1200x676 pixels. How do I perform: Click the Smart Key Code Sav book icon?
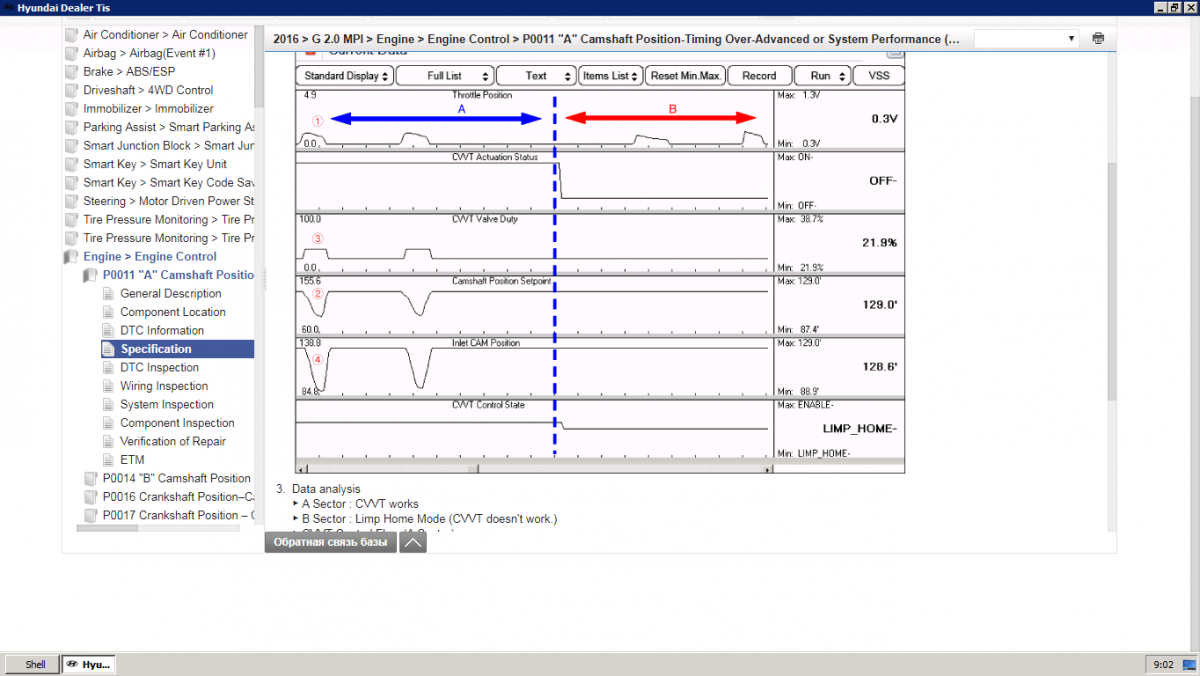click(x=71, y=183)
